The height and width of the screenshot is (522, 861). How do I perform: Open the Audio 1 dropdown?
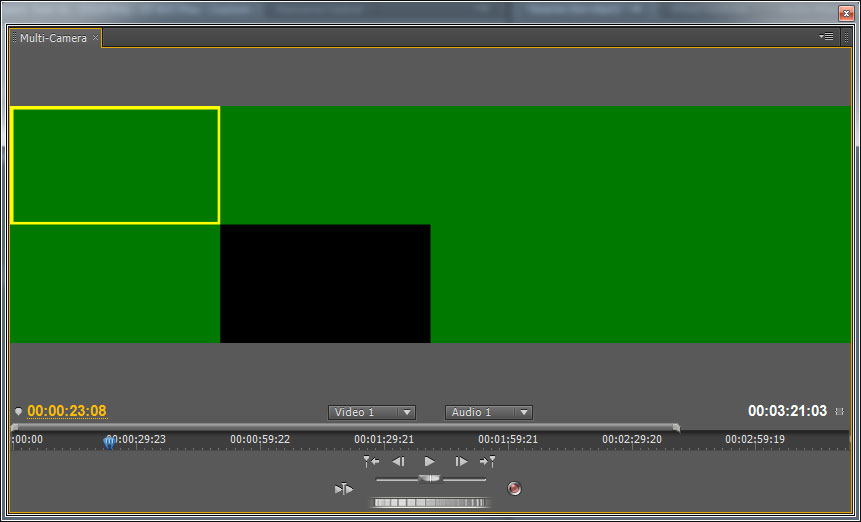[x=488, y=412]
